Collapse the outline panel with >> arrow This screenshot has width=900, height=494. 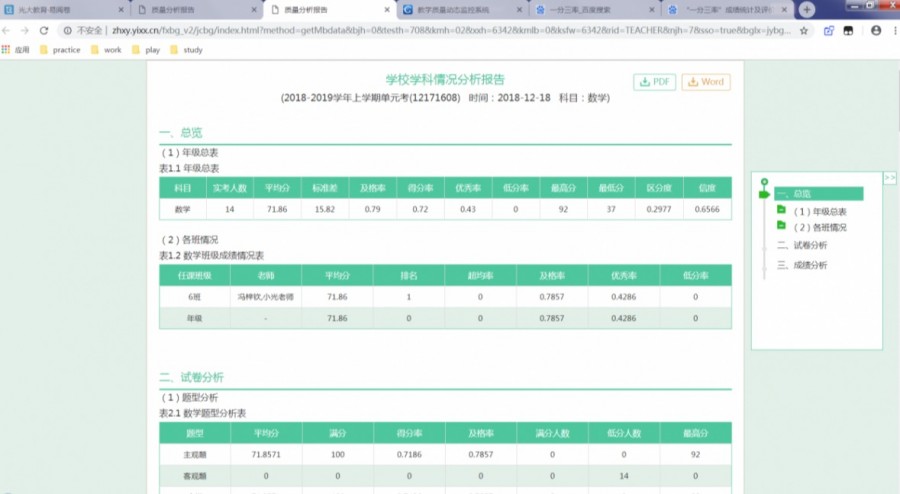[889, 178]
